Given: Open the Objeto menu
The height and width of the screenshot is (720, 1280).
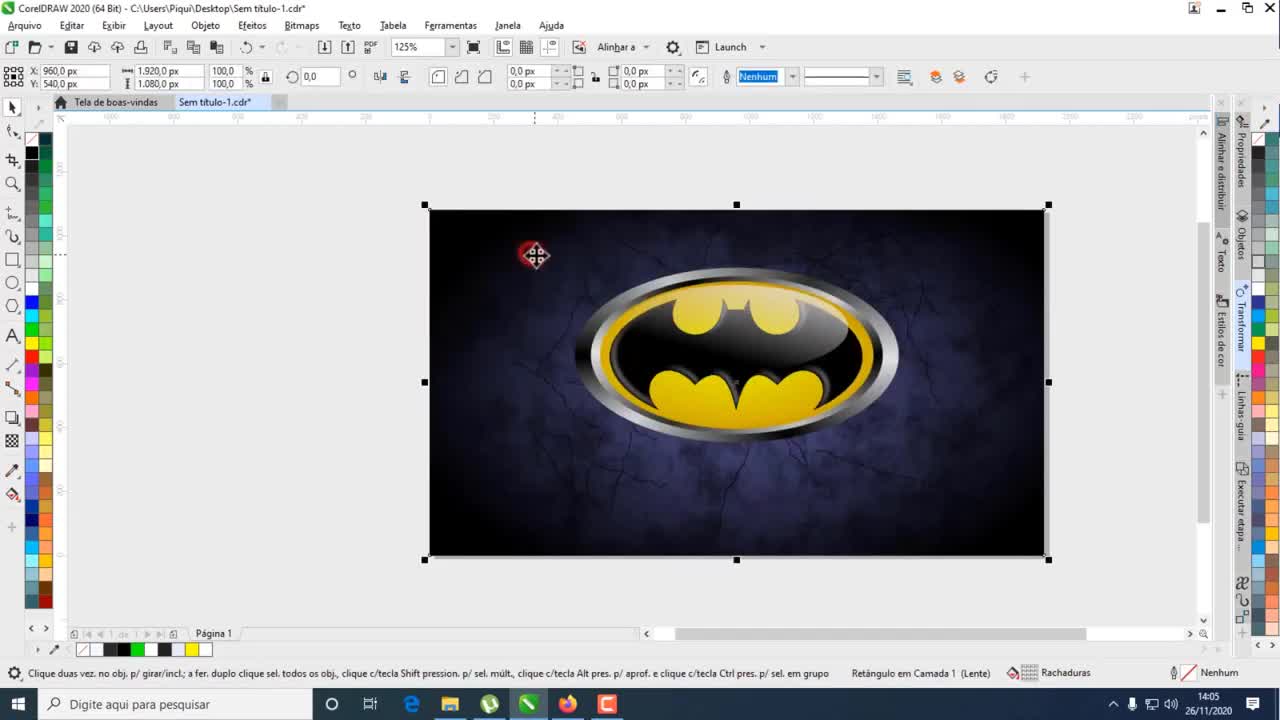Looking at the screenshot, I should pyautogui.click(x=205, y=25).
